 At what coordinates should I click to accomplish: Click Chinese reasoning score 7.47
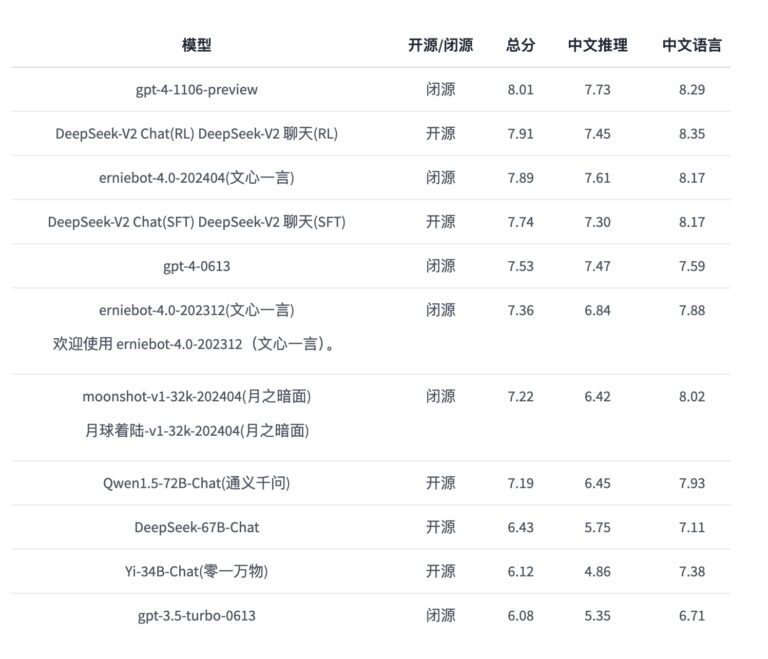pyautogui.click(x=598, y=266)
